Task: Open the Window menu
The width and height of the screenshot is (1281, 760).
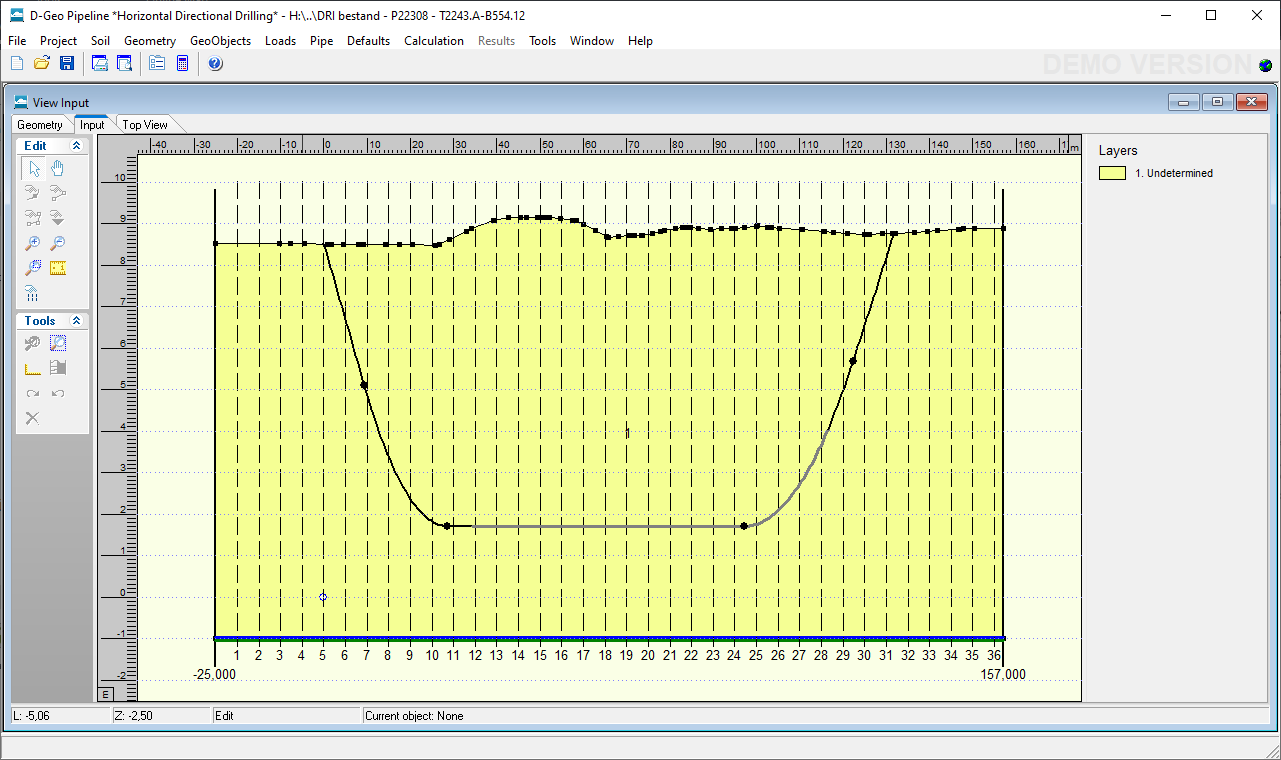Action: point(592,41)
